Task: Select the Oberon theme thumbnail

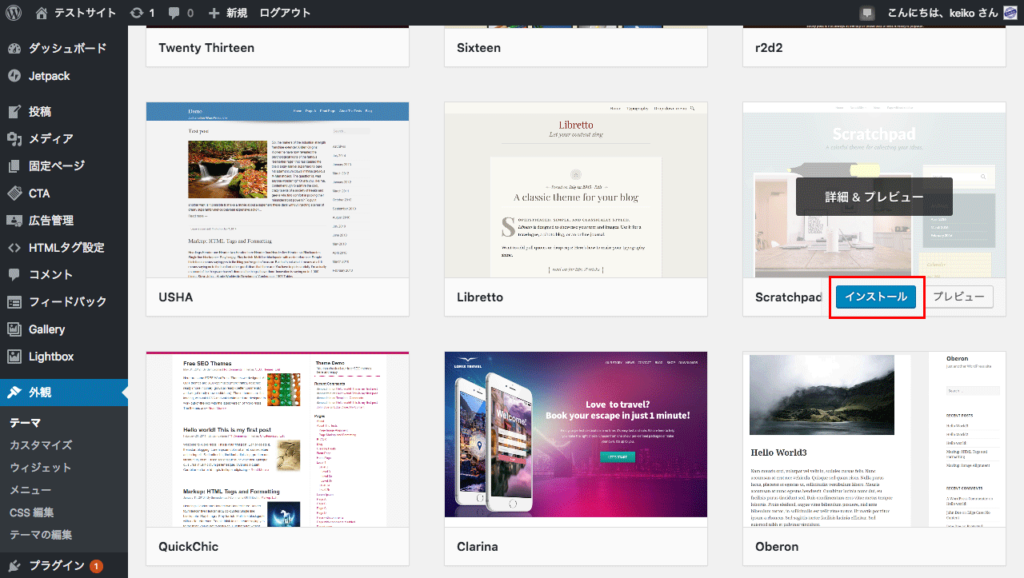Action: pyautogui.click(x=874, y=440)
